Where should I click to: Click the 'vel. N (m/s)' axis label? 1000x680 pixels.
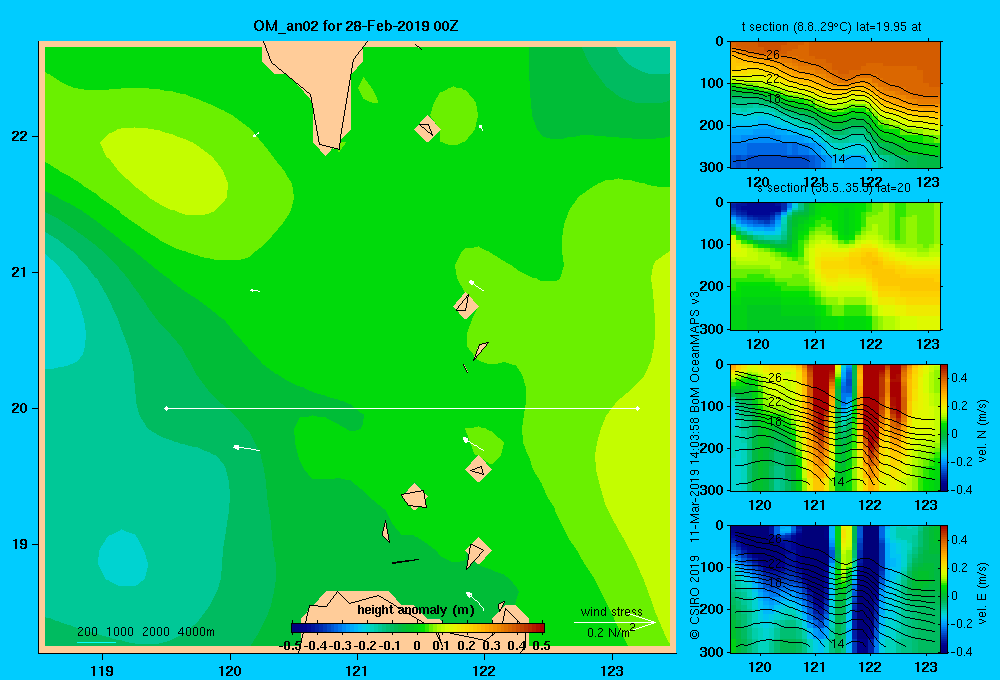[x=982, y=430]
